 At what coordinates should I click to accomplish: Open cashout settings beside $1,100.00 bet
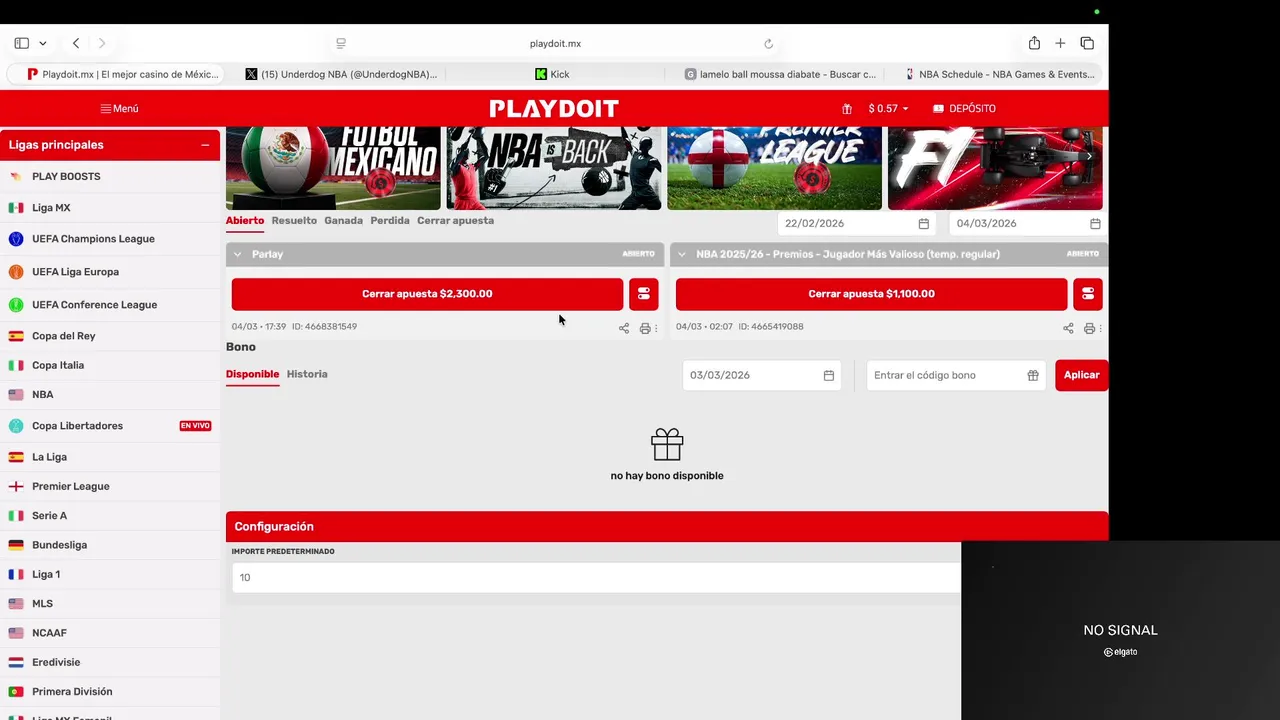tap(1088, 294)
